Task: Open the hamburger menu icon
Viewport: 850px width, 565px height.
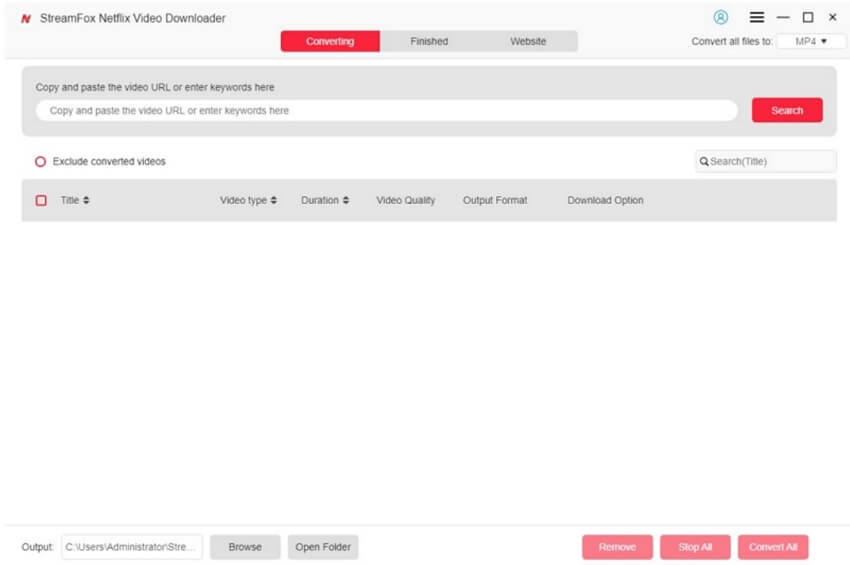Action: (757, 17)
